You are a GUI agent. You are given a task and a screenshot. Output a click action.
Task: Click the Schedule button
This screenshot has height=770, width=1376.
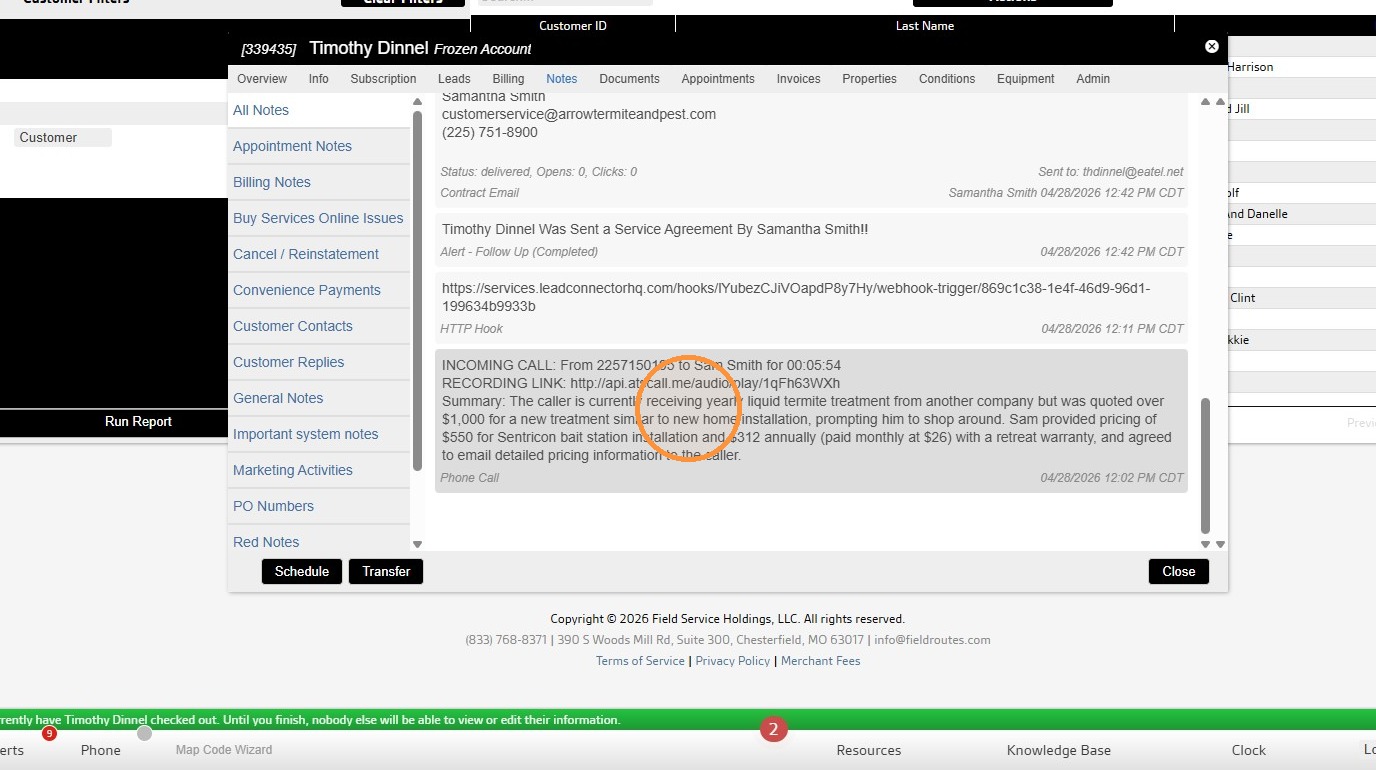[x=302, y=571]
